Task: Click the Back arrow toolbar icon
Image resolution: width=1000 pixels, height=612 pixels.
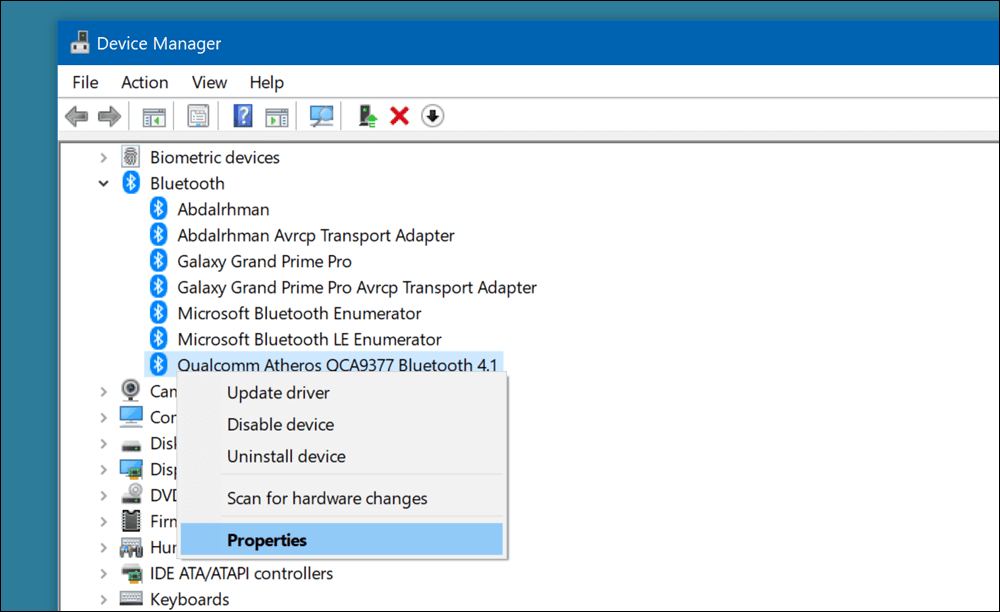Action: [x=77, y=117]
